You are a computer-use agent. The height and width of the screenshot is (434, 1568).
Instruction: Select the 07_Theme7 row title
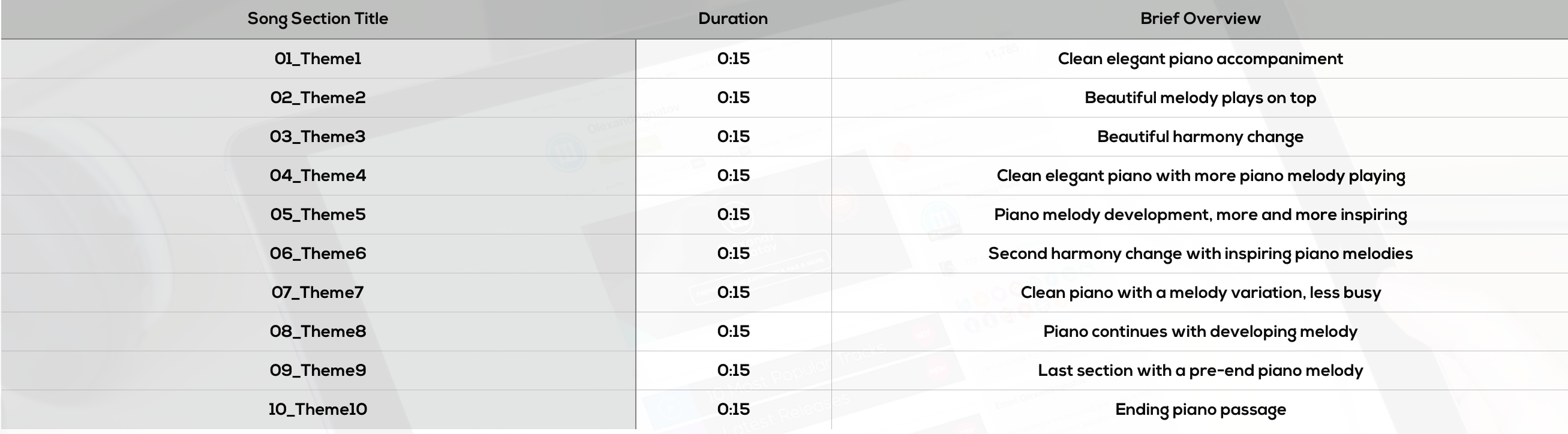click(318, 292)
